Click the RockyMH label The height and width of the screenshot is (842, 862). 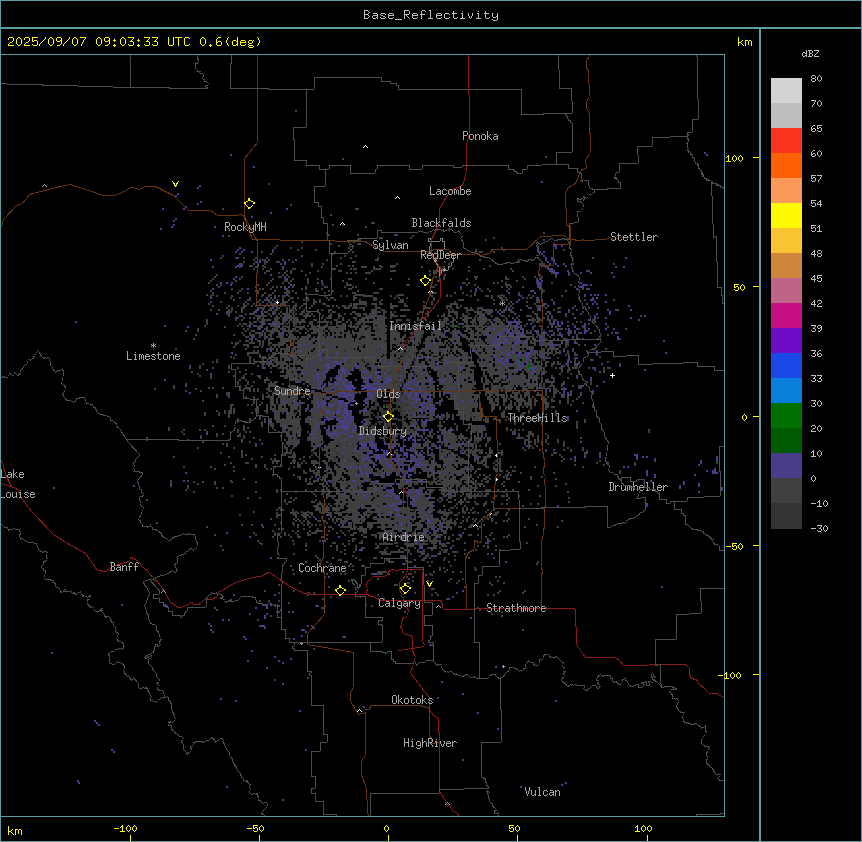click(x=245, y=227)
